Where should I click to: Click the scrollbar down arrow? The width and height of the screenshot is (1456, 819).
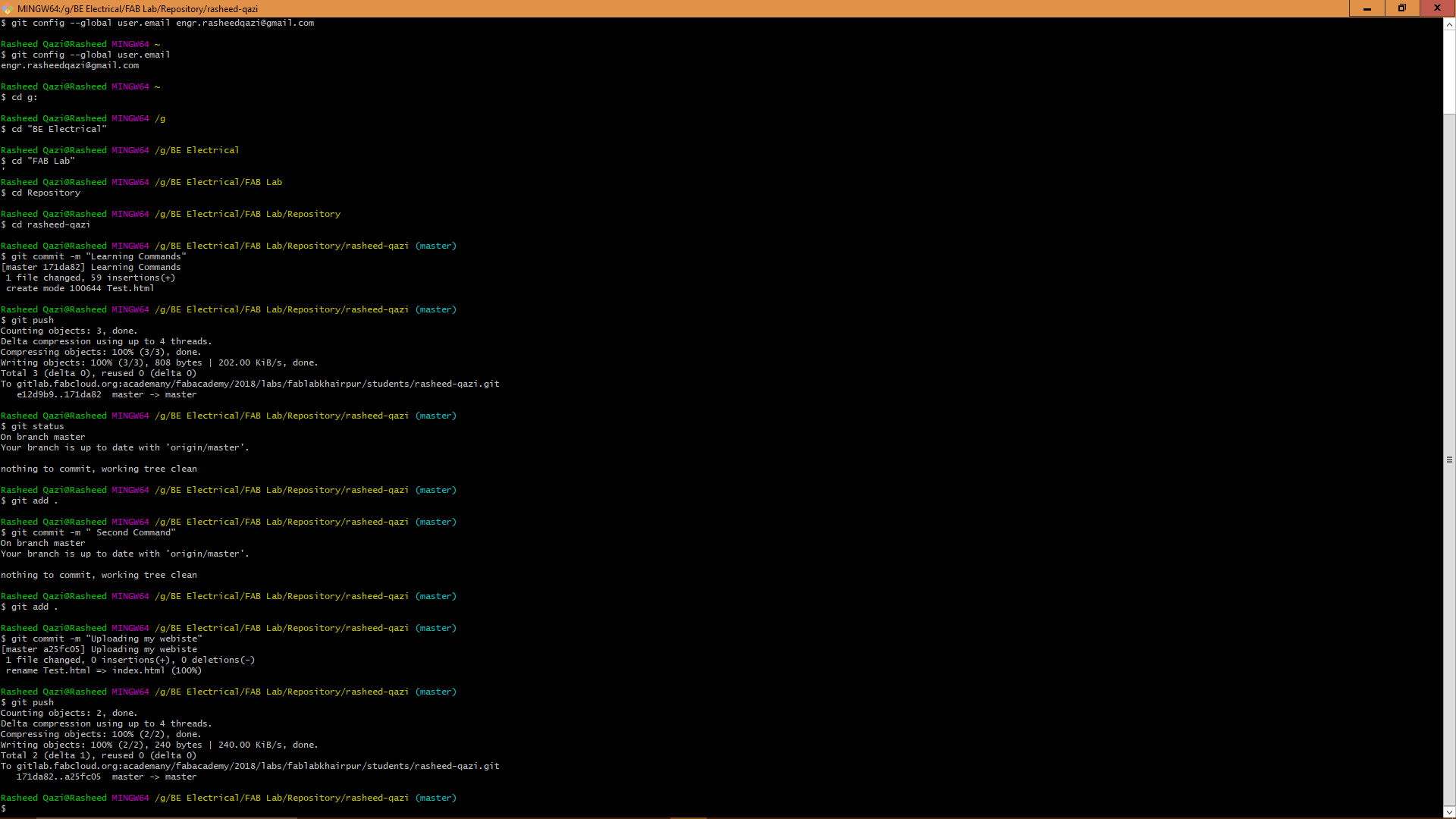click(1449, 811)
